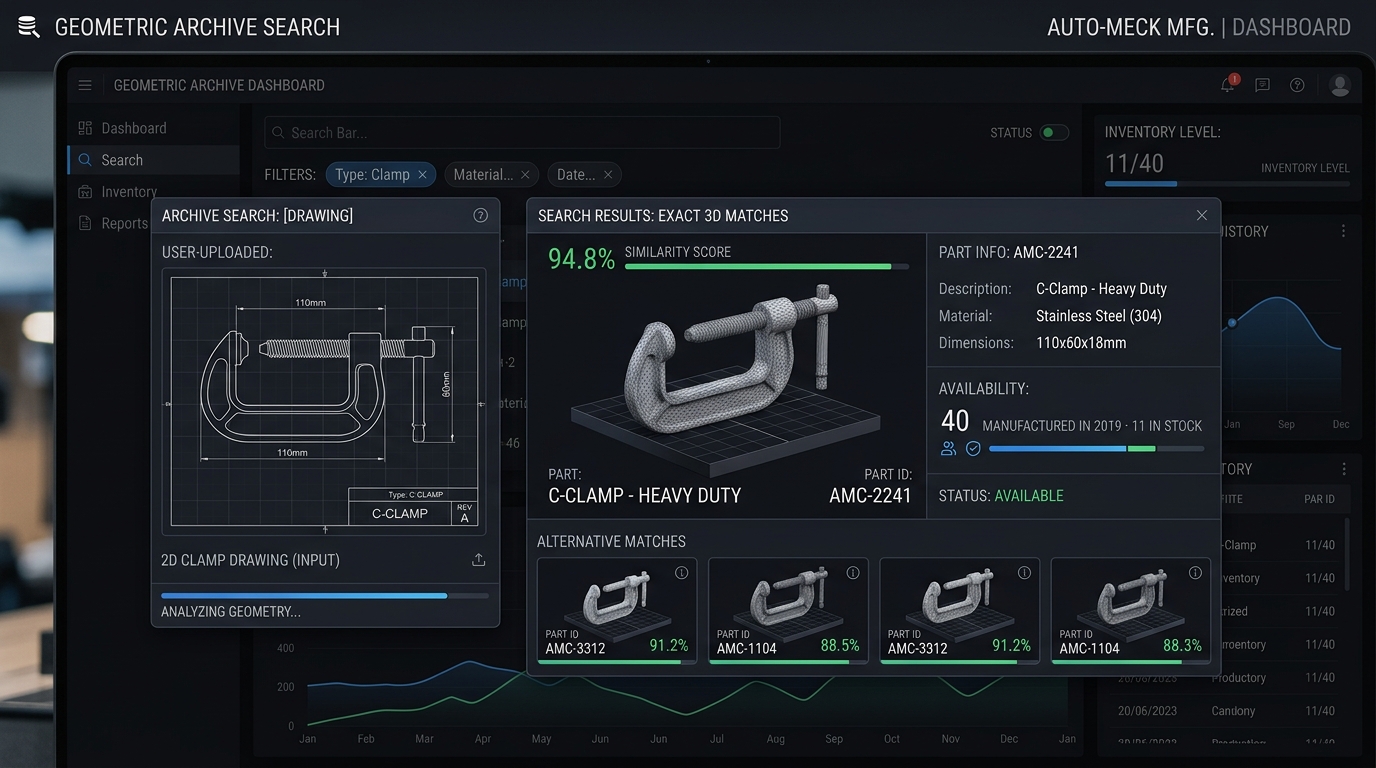Close the Search Results panel
Screen dimensions: 1376x768
point(1202,215)
